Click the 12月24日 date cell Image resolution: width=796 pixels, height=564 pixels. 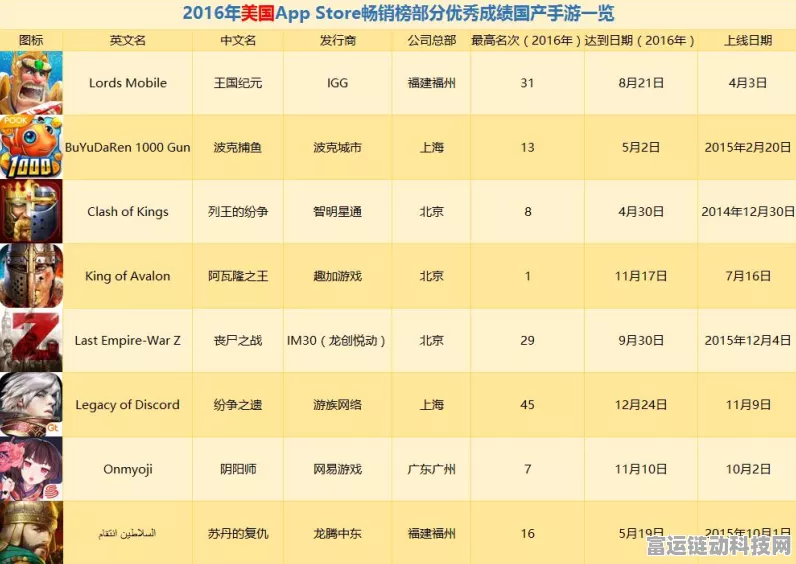(641, 405)
